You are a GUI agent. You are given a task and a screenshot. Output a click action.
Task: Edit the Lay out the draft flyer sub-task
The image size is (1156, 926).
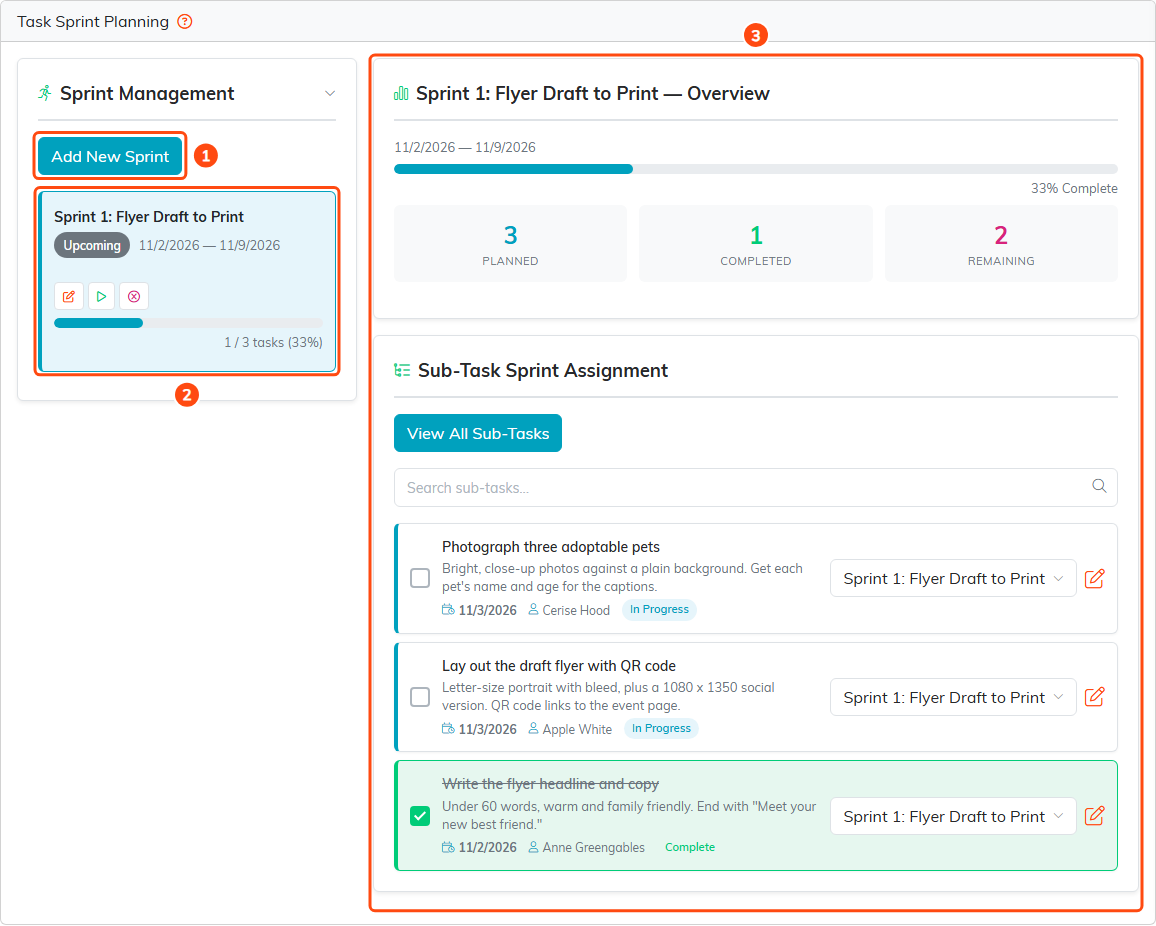pos(1095,697)
